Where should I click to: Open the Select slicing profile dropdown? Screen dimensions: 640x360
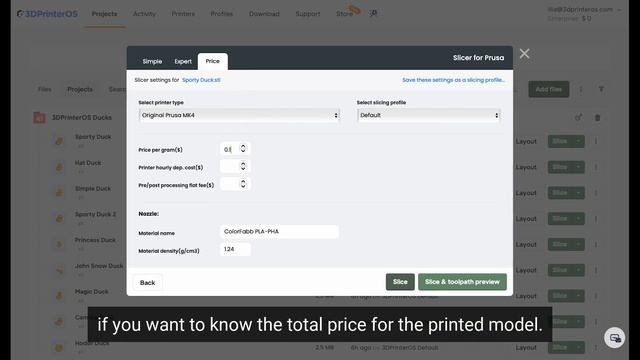pyautogui.click(x=429, y=115)
